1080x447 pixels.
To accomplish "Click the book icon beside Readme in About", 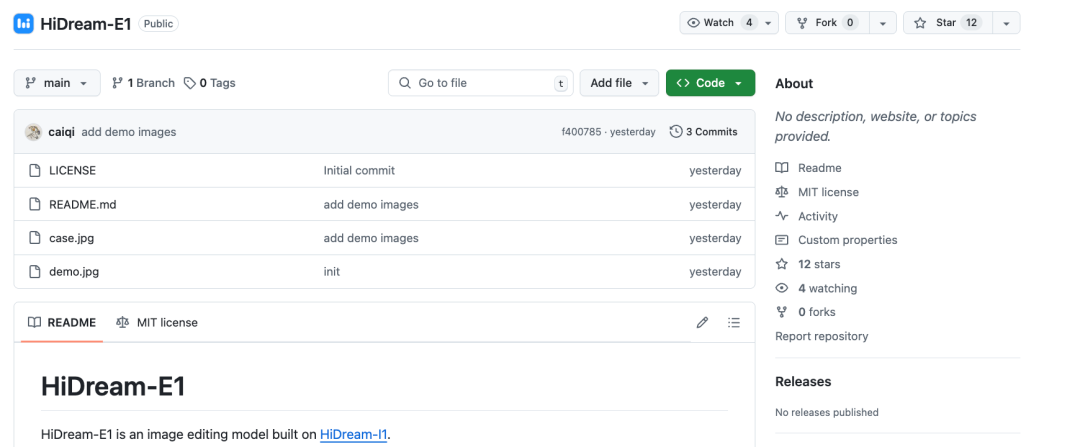I will point(782,168).
